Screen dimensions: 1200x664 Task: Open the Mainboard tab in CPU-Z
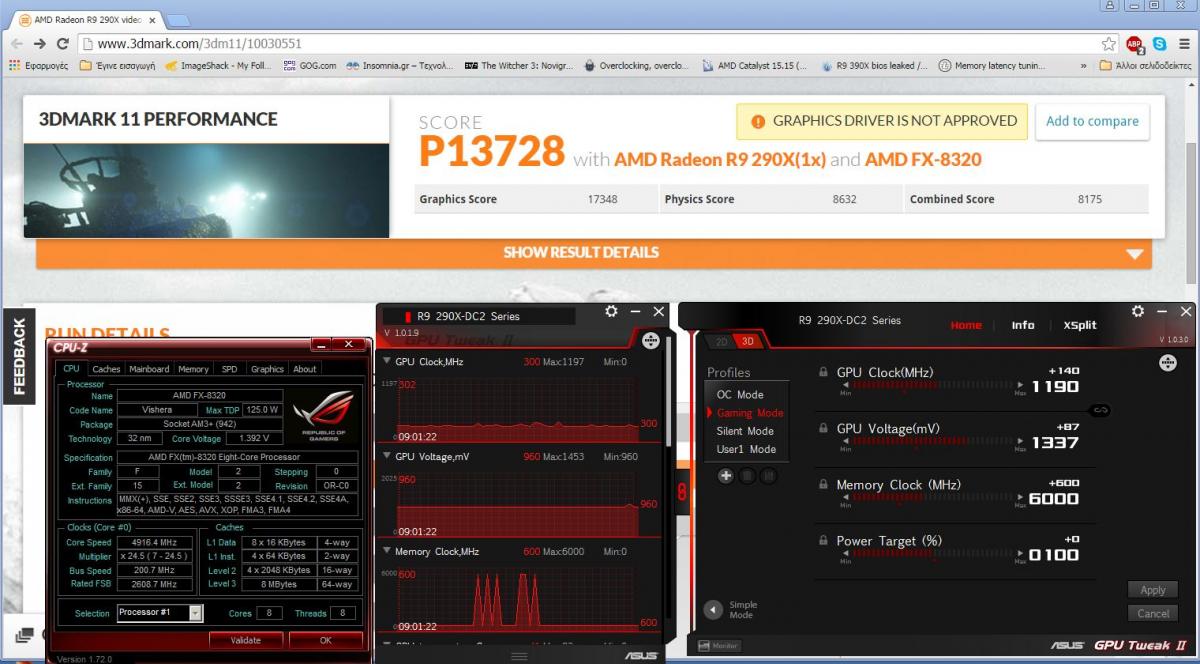149,369
